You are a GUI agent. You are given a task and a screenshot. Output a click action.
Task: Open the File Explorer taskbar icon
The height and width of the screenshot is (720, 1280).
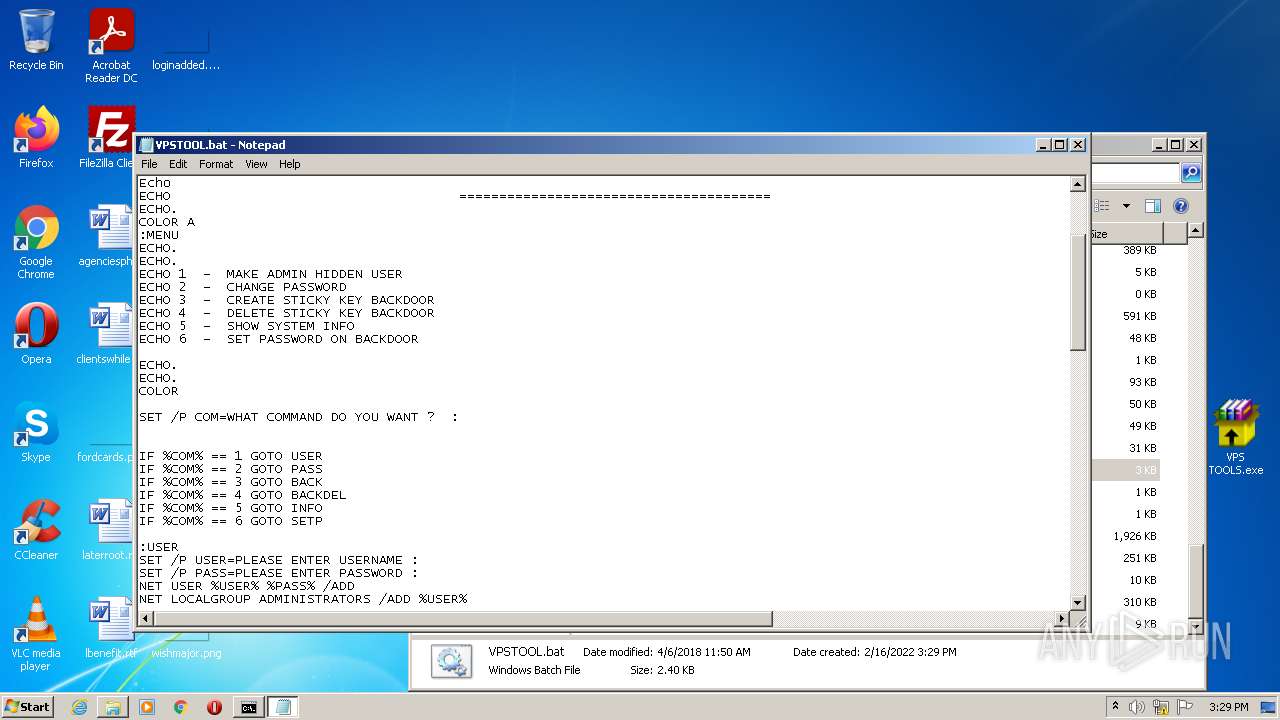[113, 707]
